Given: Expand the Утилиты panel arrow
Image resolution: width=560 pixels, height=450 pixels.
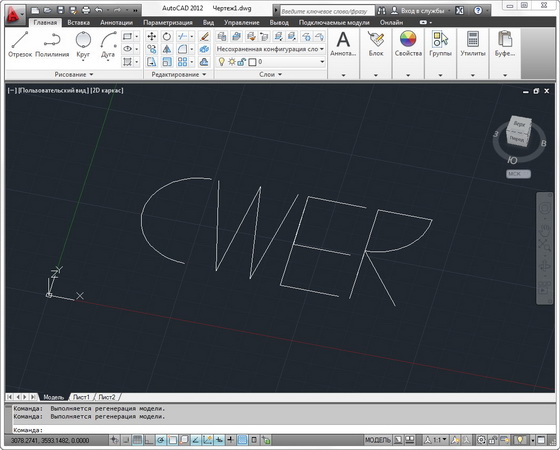Looking at the screenshot, I should [x=472, y=75].
